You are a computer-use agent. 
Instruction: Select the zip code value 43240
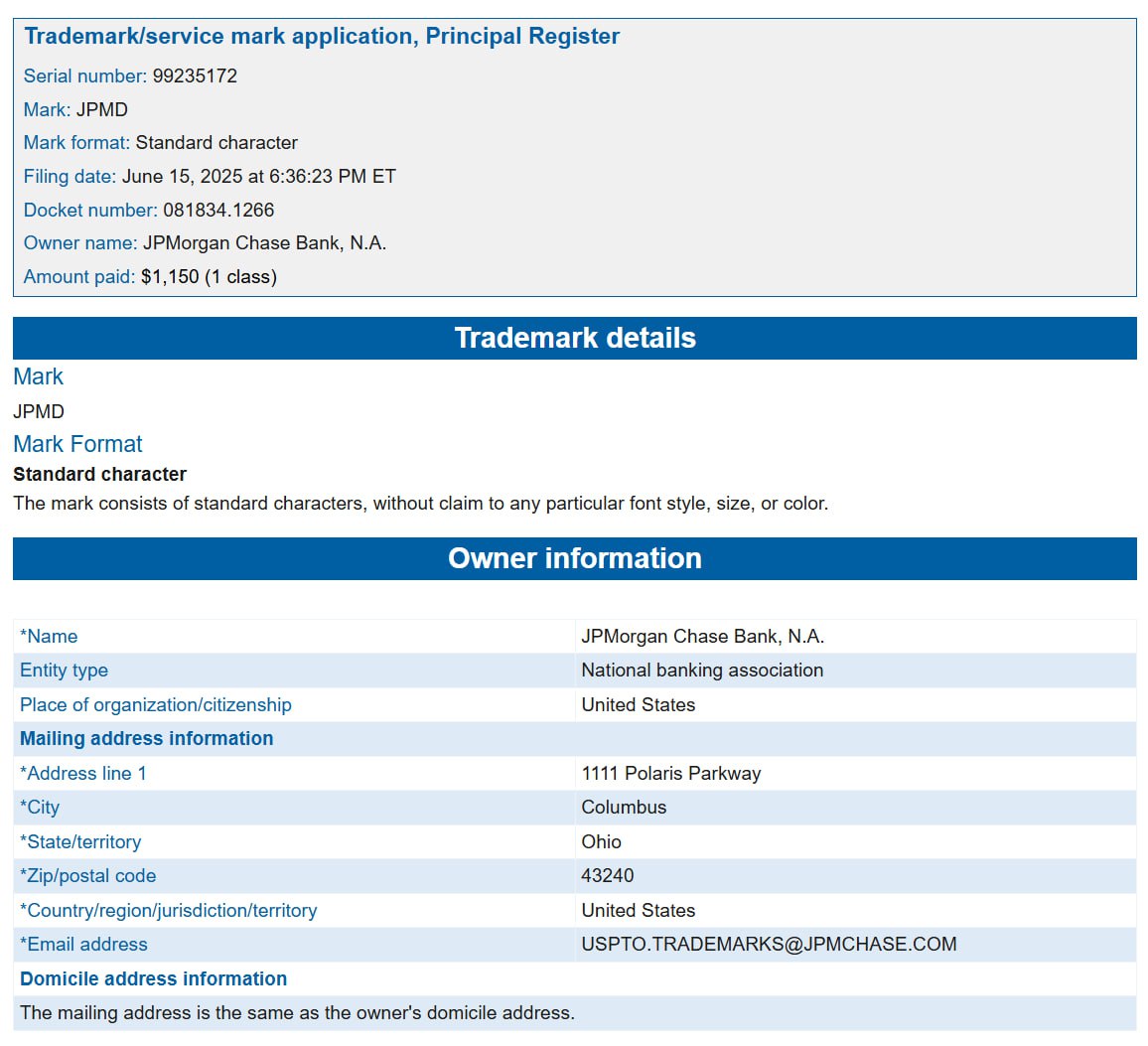tap(608, 876)
